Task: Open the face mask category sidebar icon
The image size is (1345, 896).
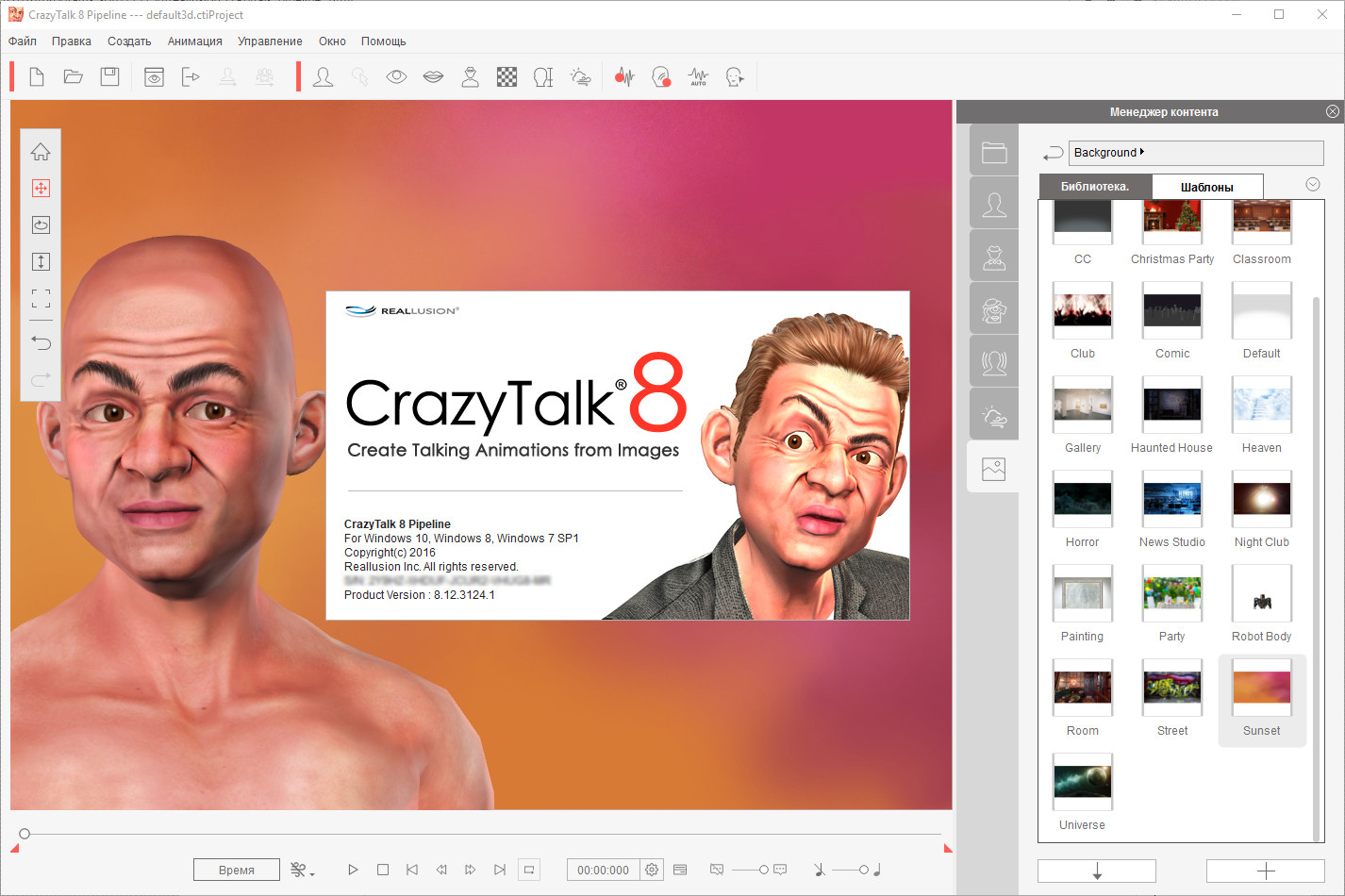Action: click(x=994, y=309)
